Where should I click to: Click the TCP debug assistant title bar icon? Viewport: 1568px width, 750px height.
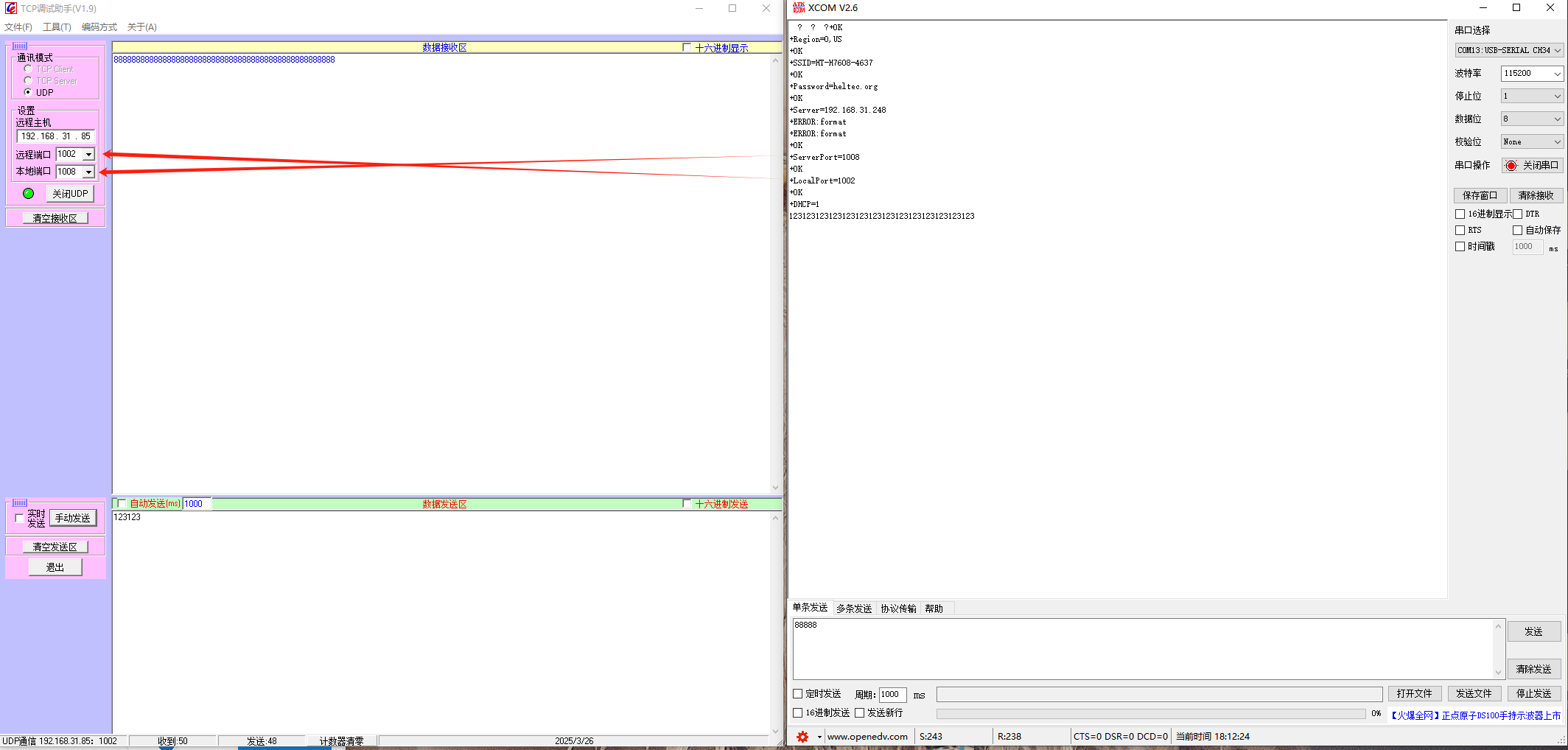(10, 8)
